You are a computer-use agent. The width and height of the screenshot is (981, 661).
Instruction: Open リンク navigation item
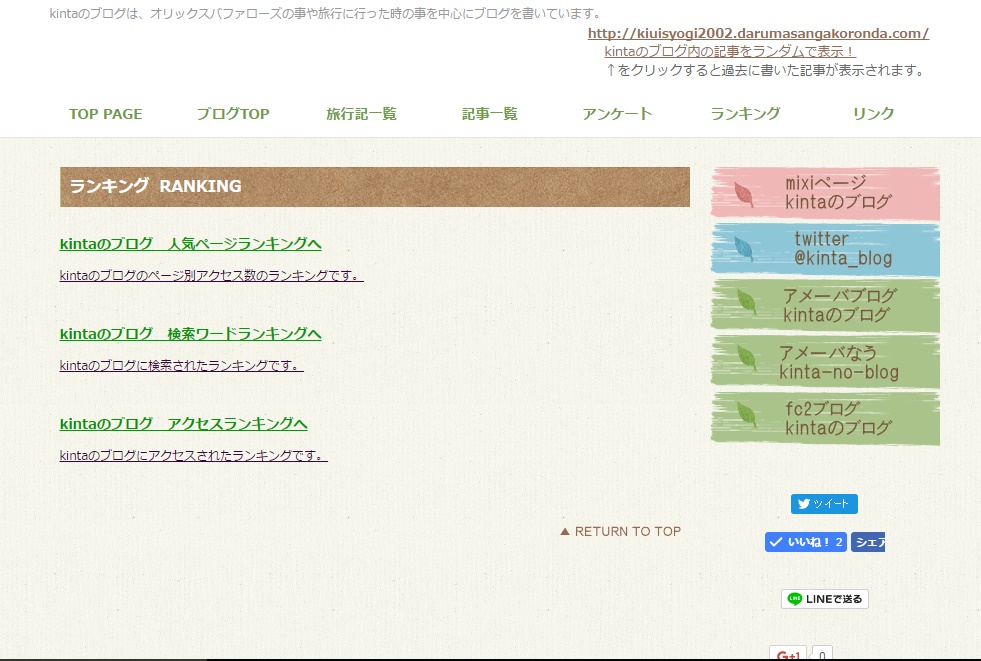pos(873,114)
